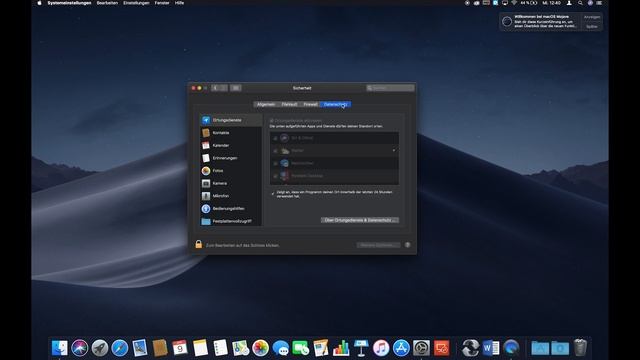Select Festplattenvollzugriff in the privacy sidebar
This screenshot has width=640, height=360.
(x=231, y=221)
